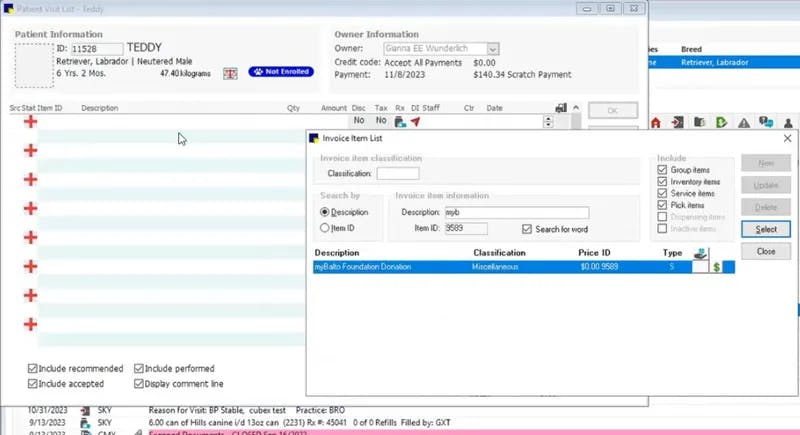
Task: Select the Item ID search radio button
Action: coord(324,228)
